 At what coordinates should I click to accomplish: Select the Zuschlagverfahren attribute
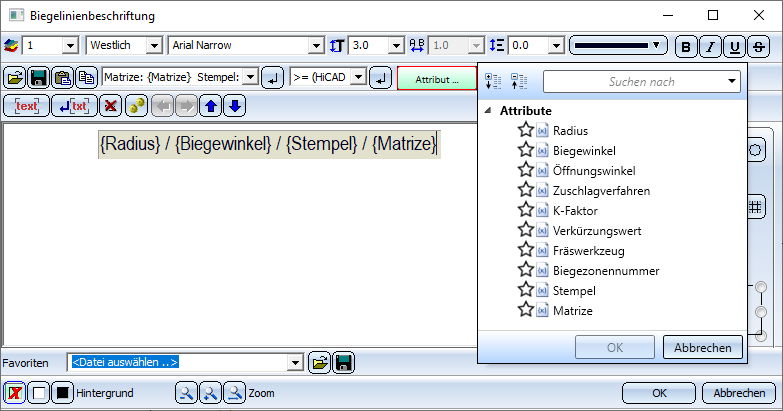(x=601, y=191)
